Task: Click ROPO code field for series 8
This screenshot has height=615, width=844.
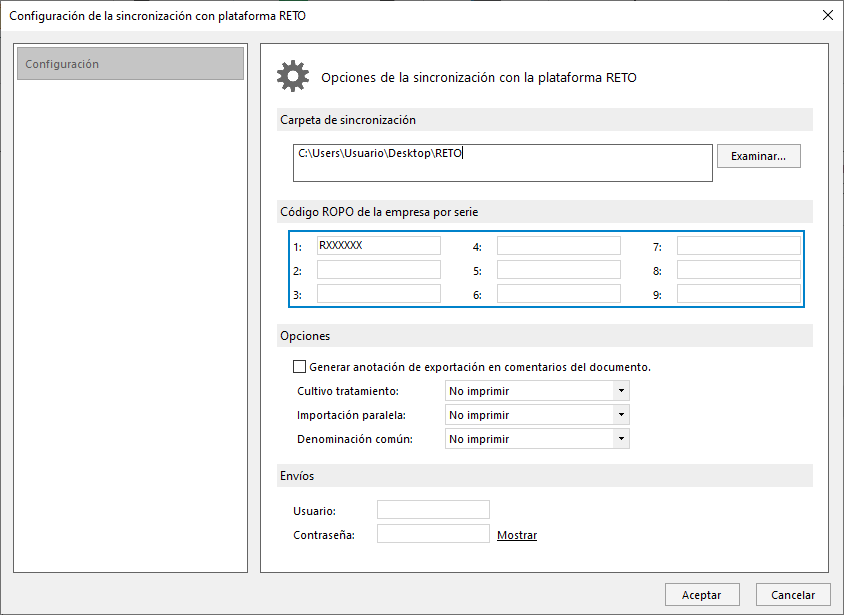Action: [x=738, y=270]
